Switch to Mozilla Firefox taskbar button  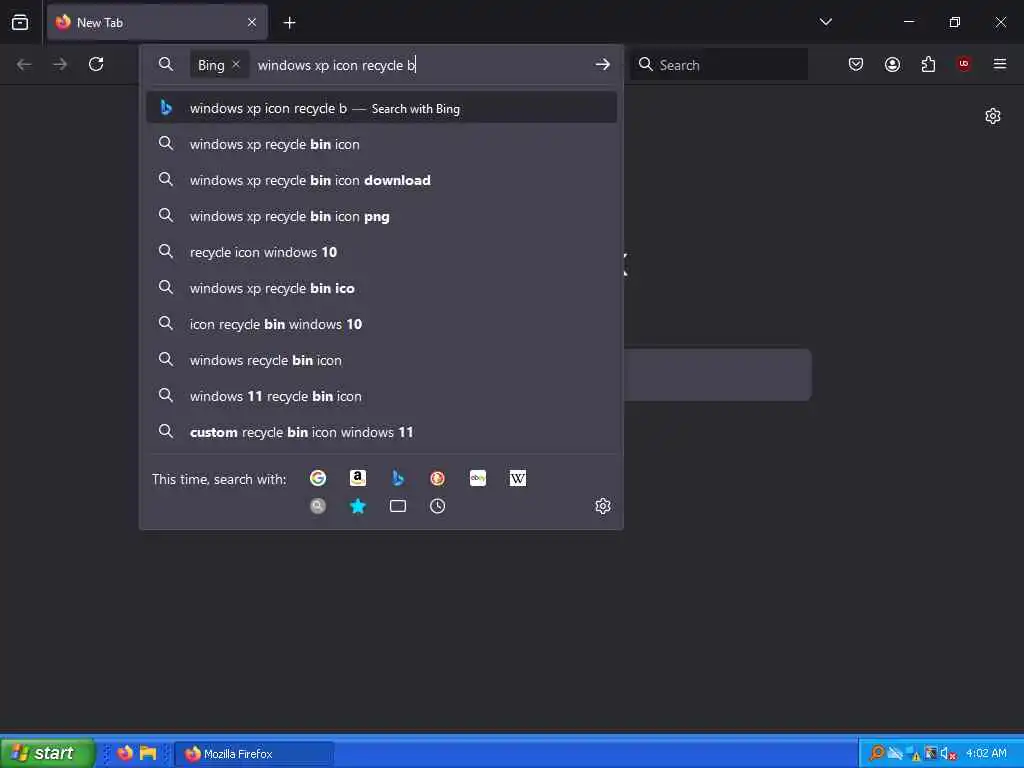tap(254, 754)
